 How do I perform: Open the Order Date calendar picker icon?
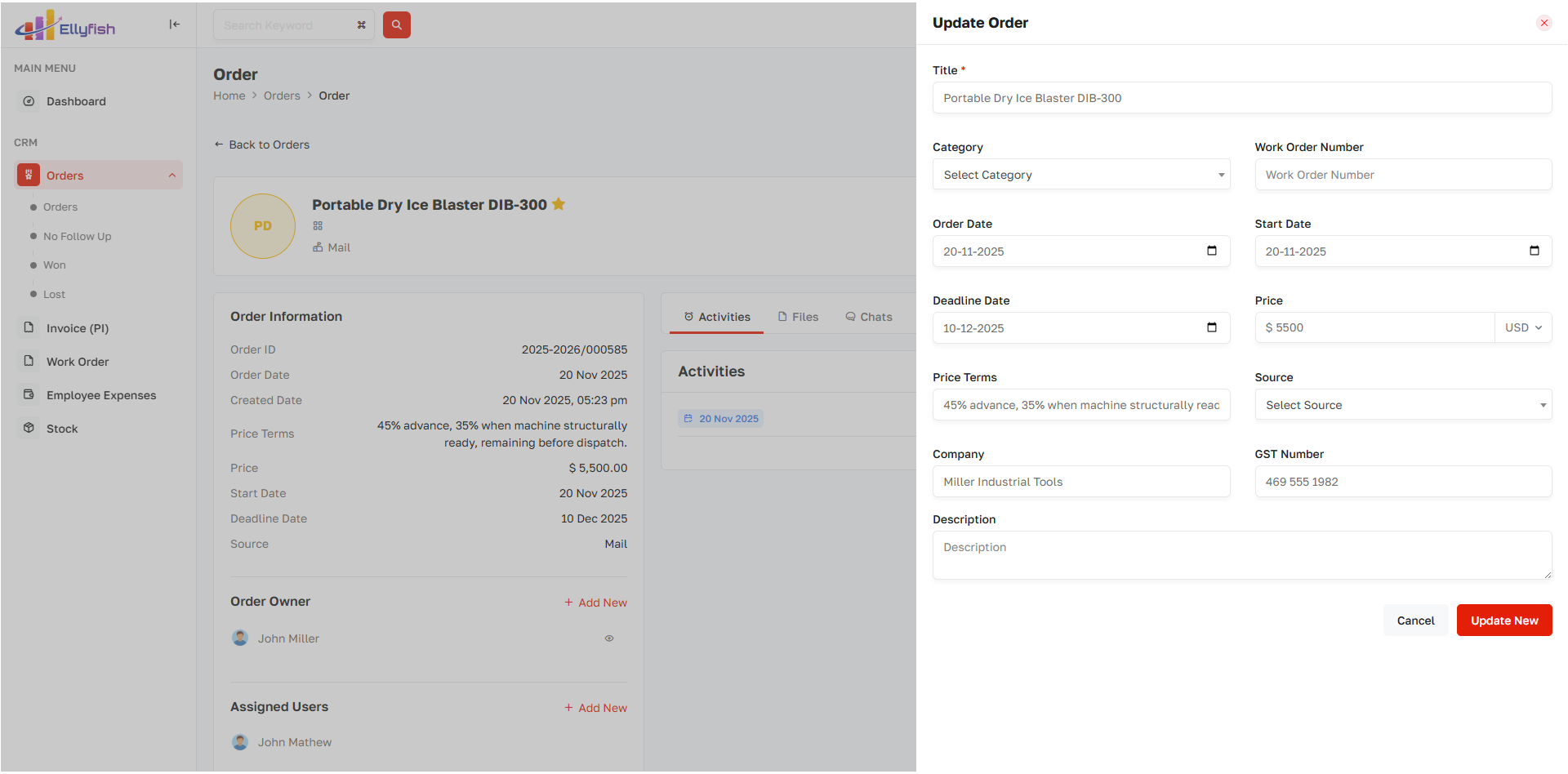(x=1211, y=251)
